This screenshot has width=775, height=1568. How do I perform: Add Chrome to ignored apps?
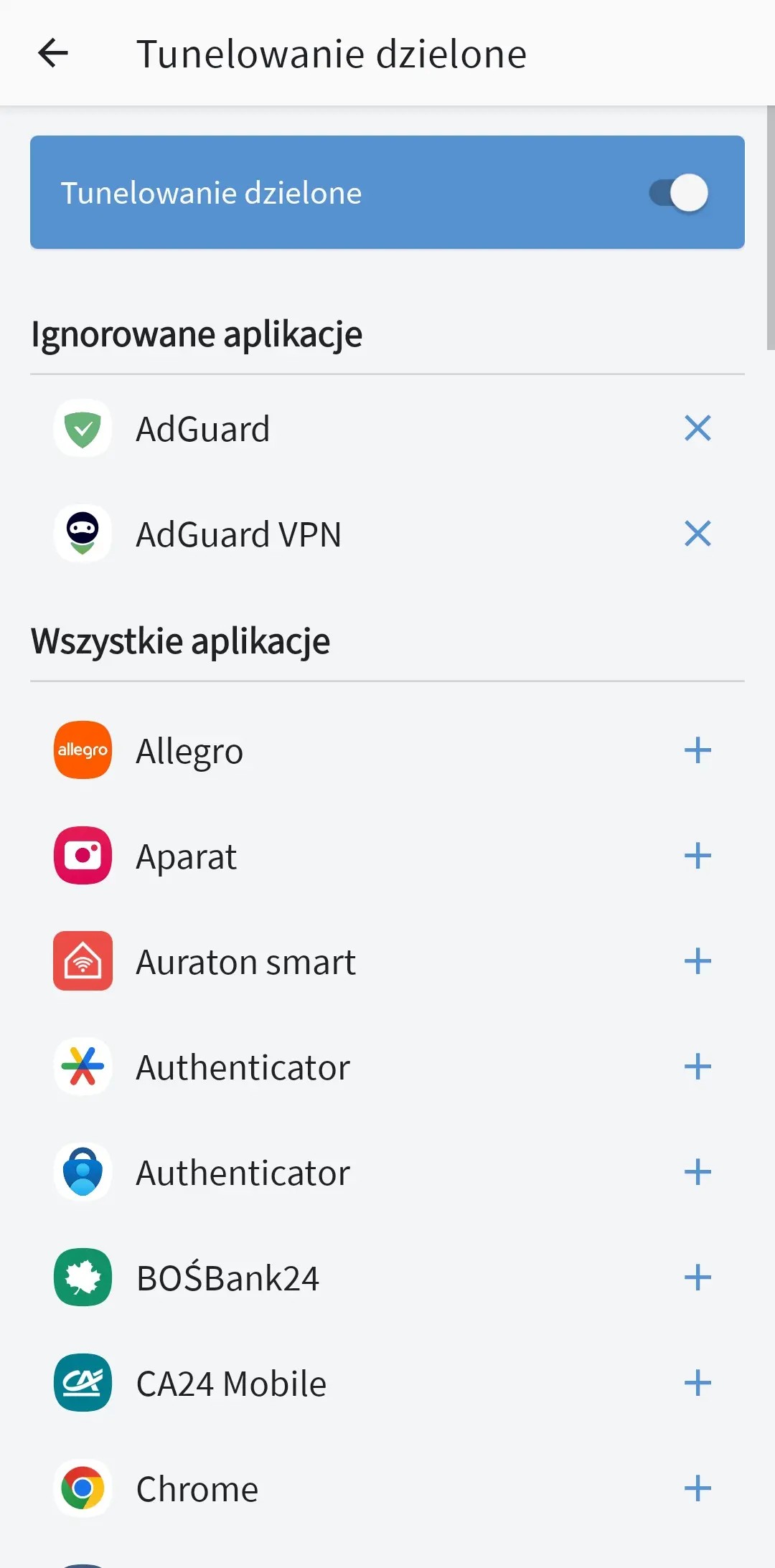pyautogui.click(x=697, y=1488)
